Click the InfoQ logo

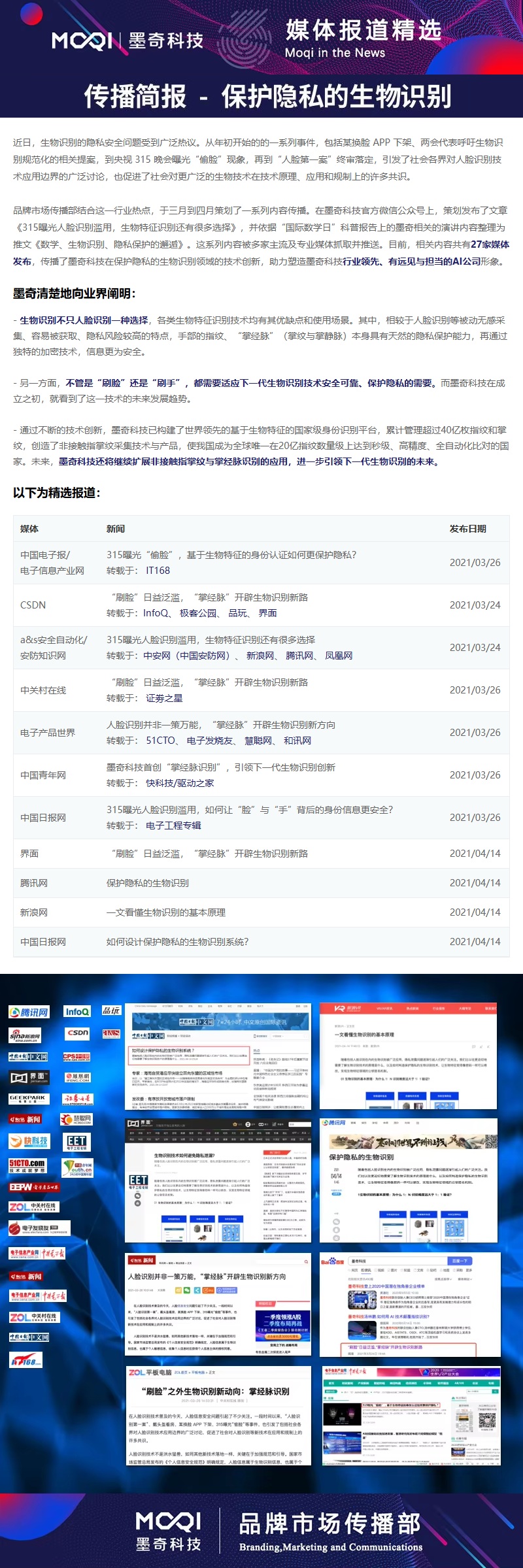click(x=77, y=1012)
